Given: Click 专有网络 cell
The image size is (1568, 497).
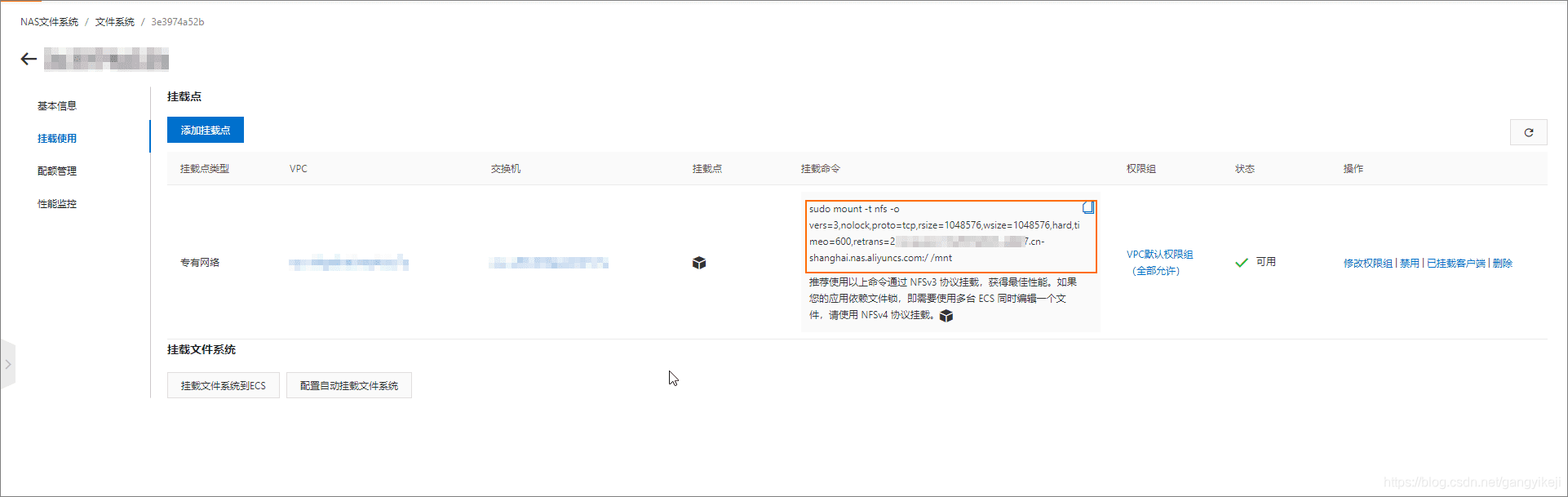Looking at the screenshot, I should point(200,263).
